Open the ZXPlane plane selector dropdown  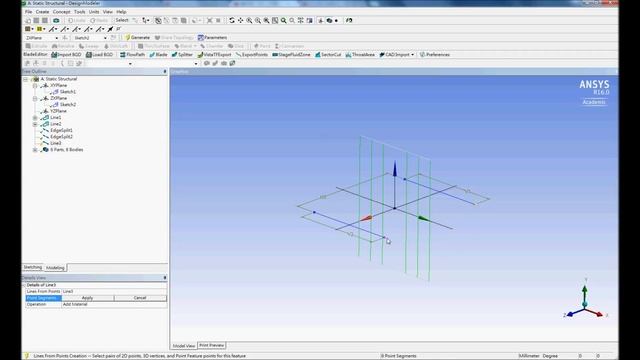pos(56,38)
